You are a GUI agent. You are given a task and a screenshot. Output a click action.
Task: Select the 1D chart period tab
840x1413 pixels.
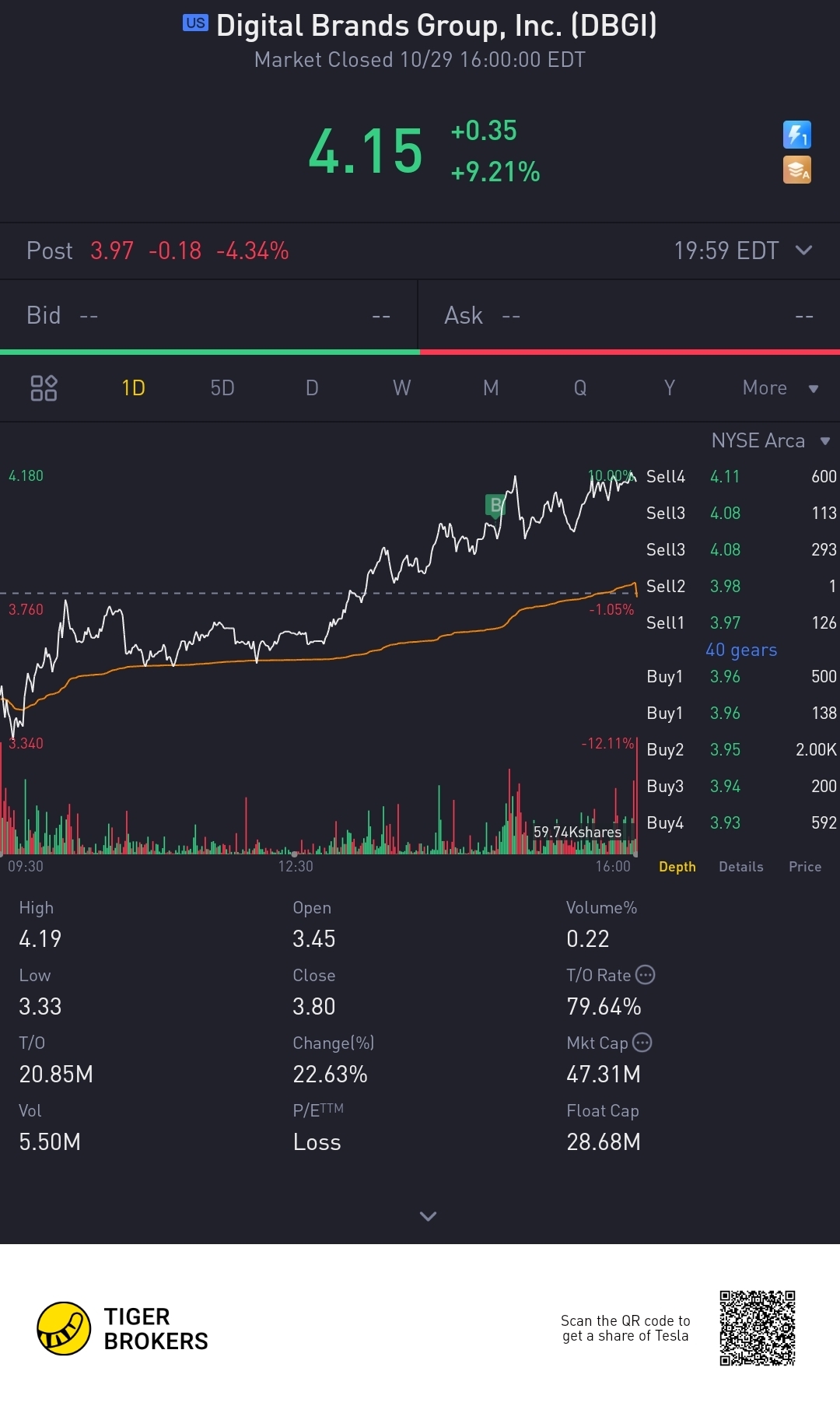(x=133, y=387)
